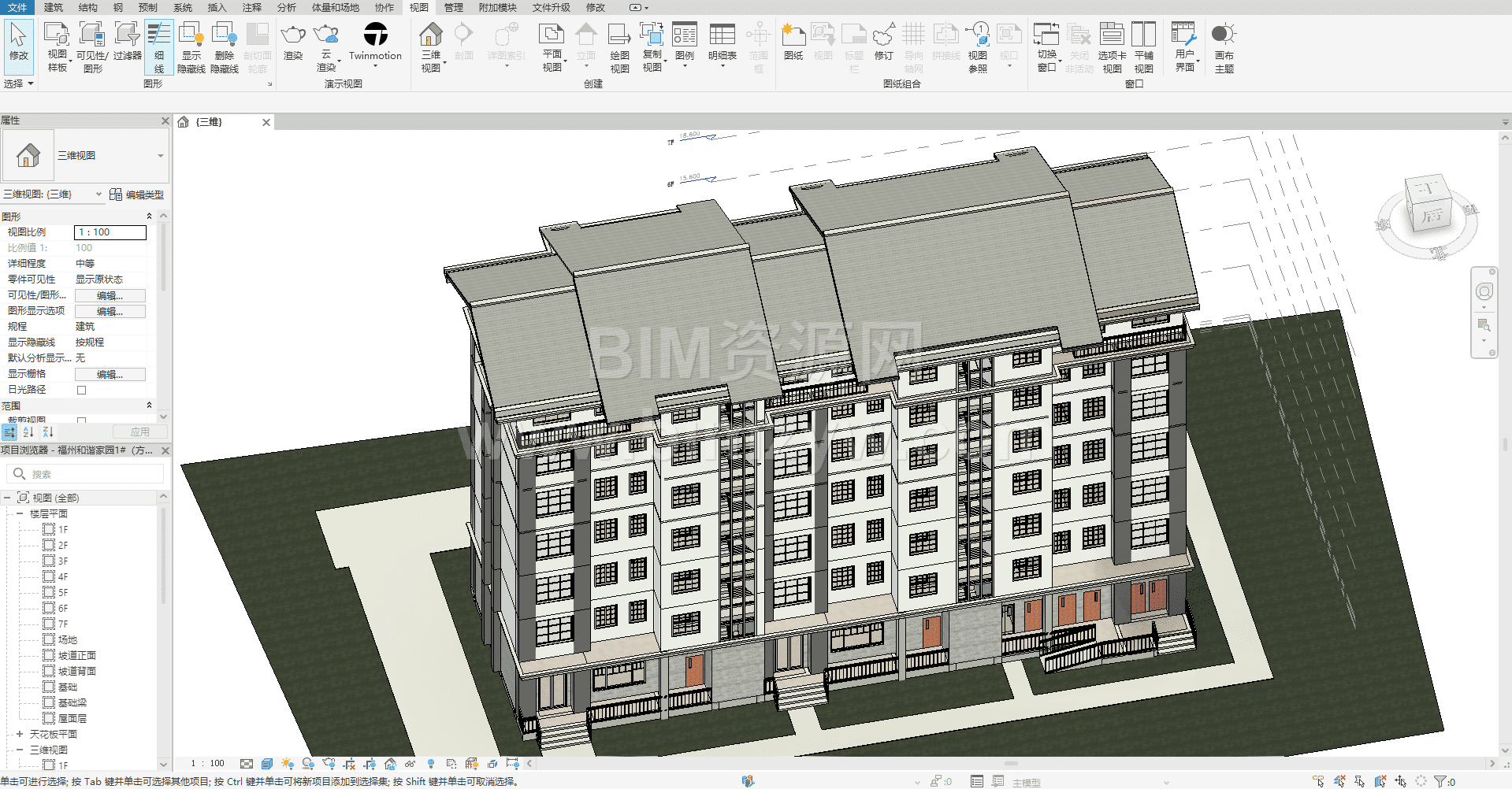The height and width of the screenshot is (789, 1512).
Task: Toggle the 细线 (Thin Lines) tool
Action: [x=159, y=46]
